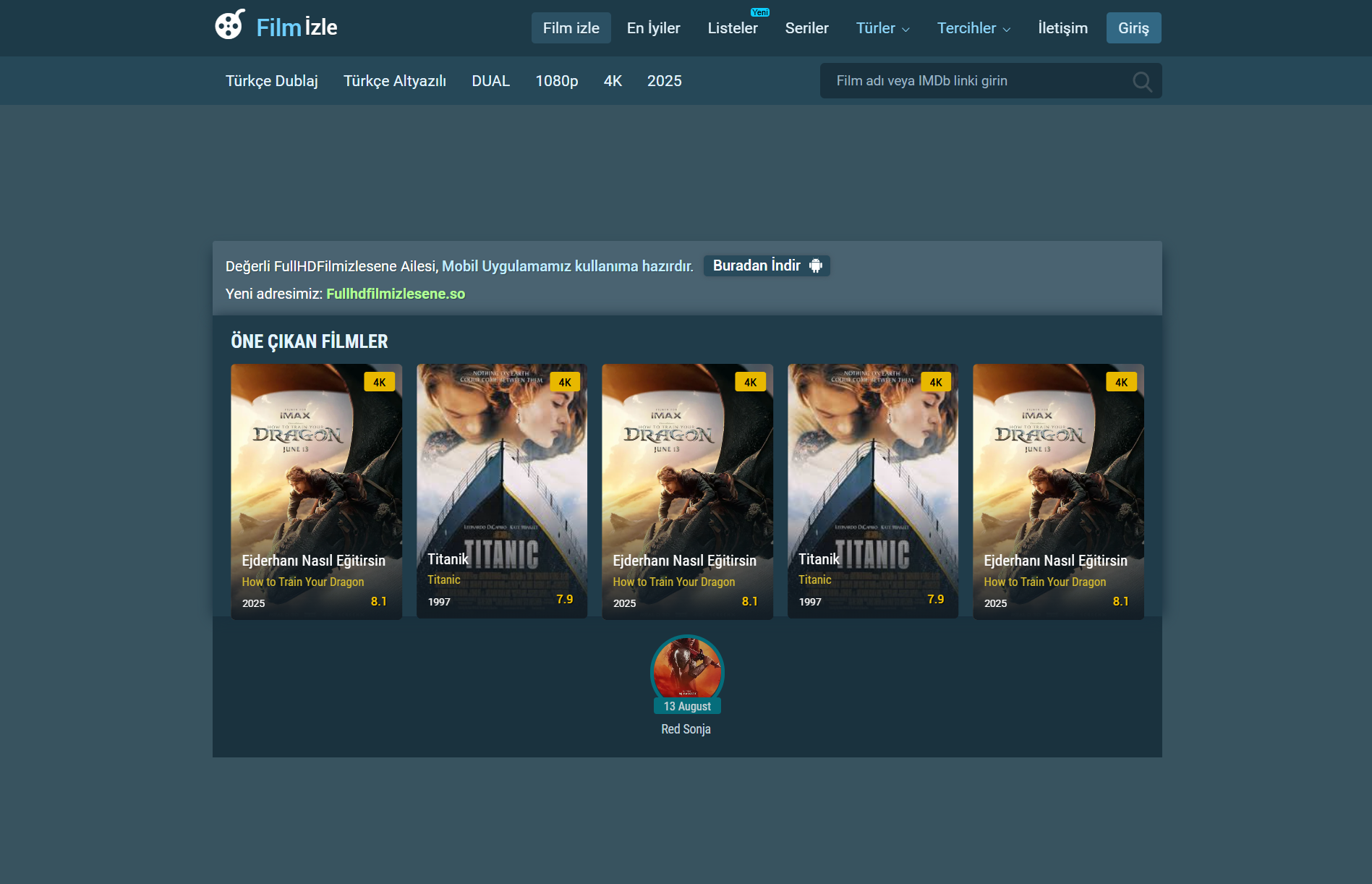The image size is (1372, 884).
Task: Filter films by Türkçe Dublaj
Action: click(271, 80)
